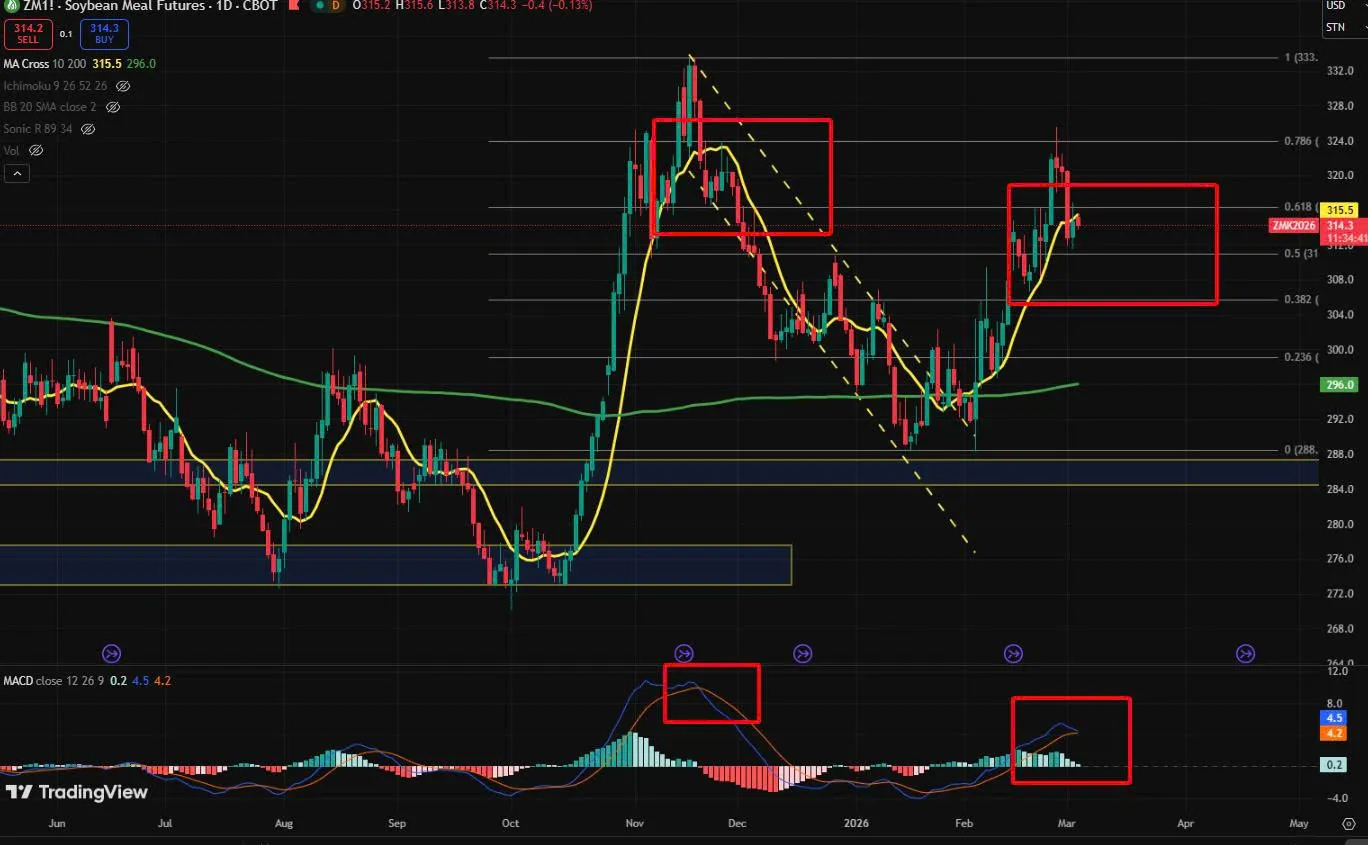This screenshot has height=845, width=1368.
Task: Click the orange D data status badge
Action: pyautogui.click(x=335, y=5)
